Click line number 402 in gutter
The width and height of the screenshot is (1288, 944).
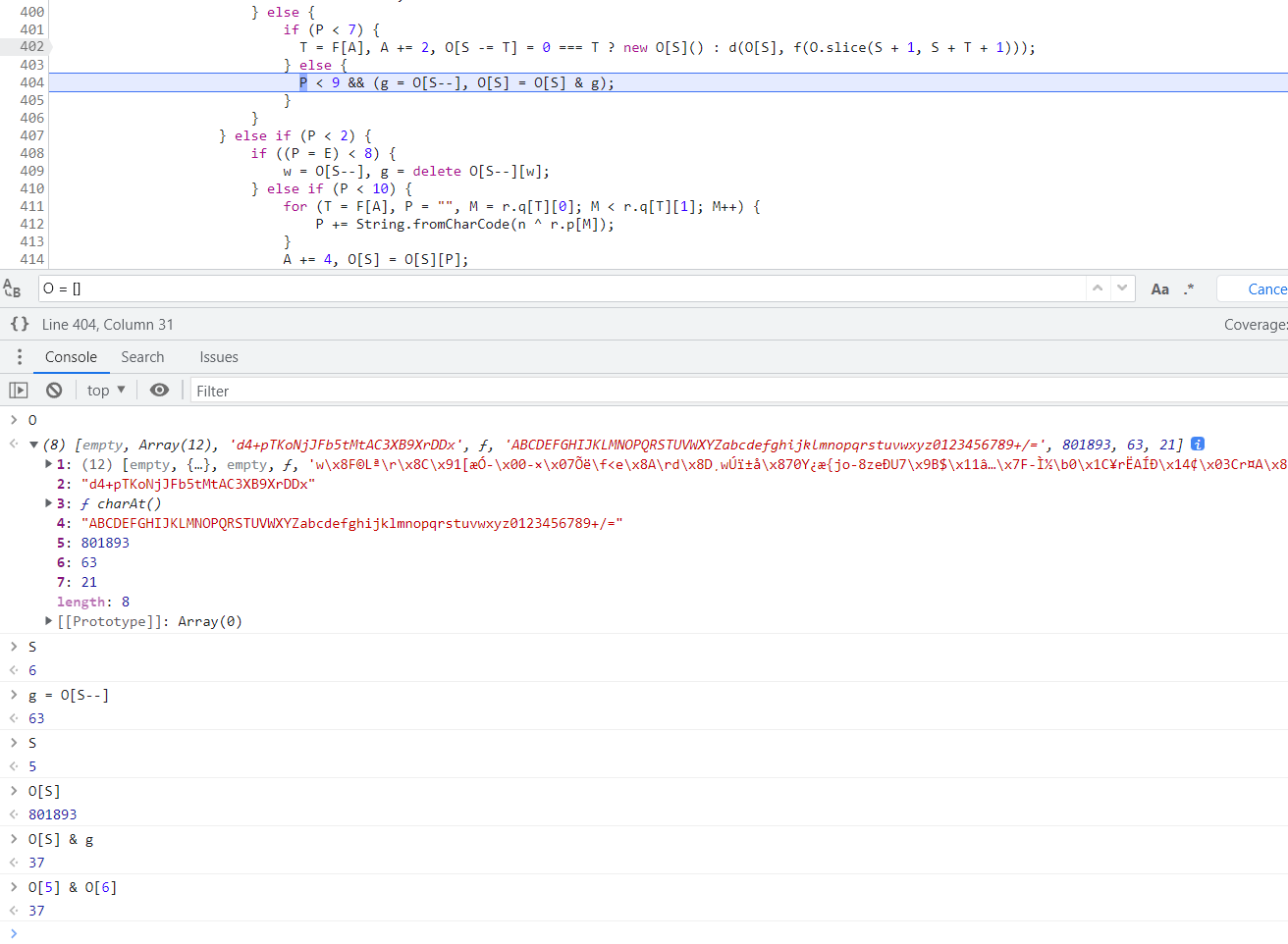(32, 47)
